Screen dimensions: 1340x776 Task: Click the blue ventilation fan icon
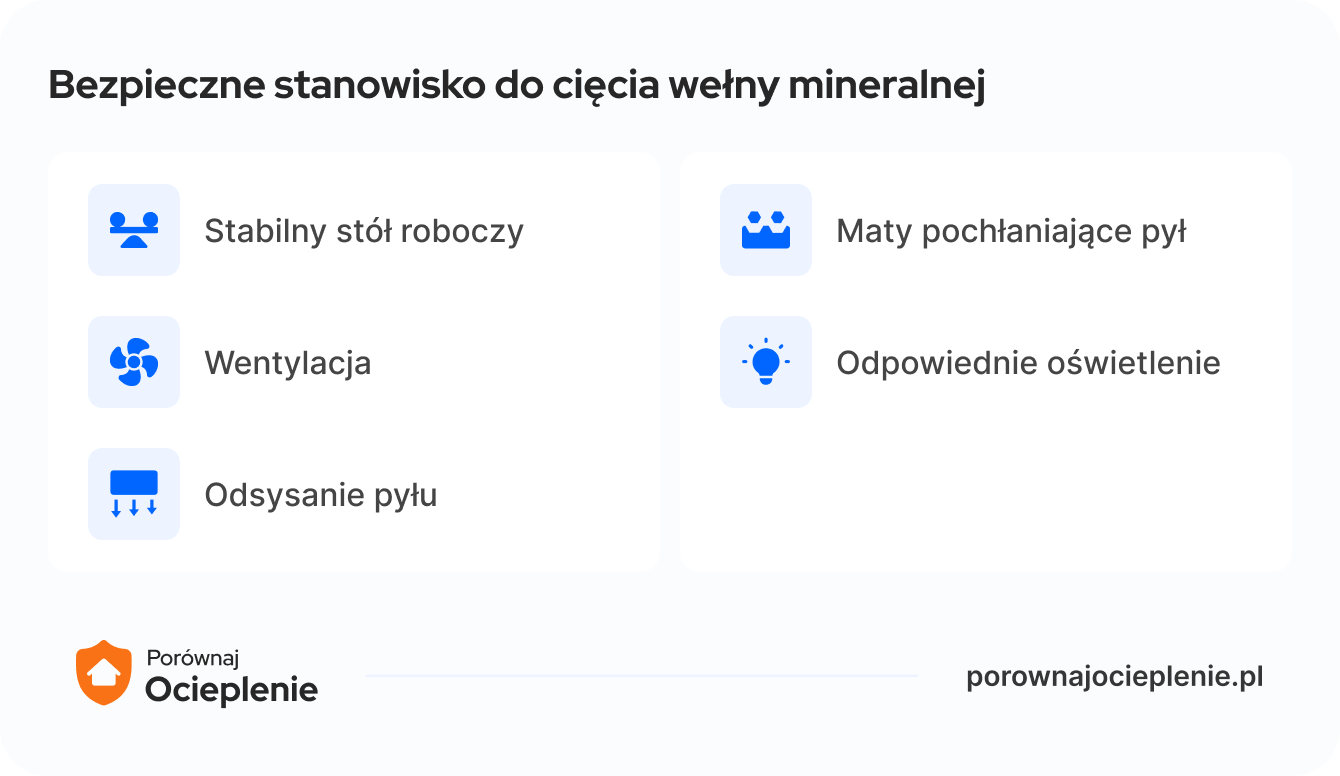pos(134,362)
